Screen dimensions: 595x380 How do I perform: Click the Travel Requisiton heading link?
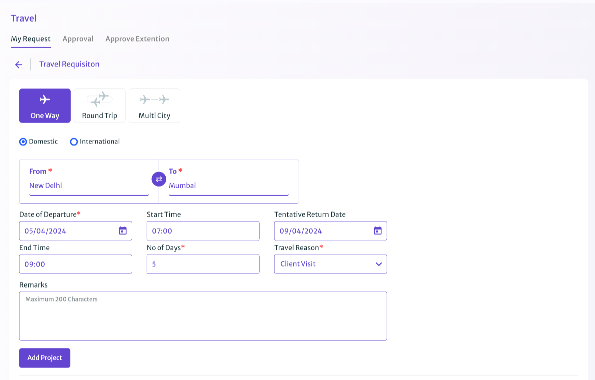click(69, 64)
